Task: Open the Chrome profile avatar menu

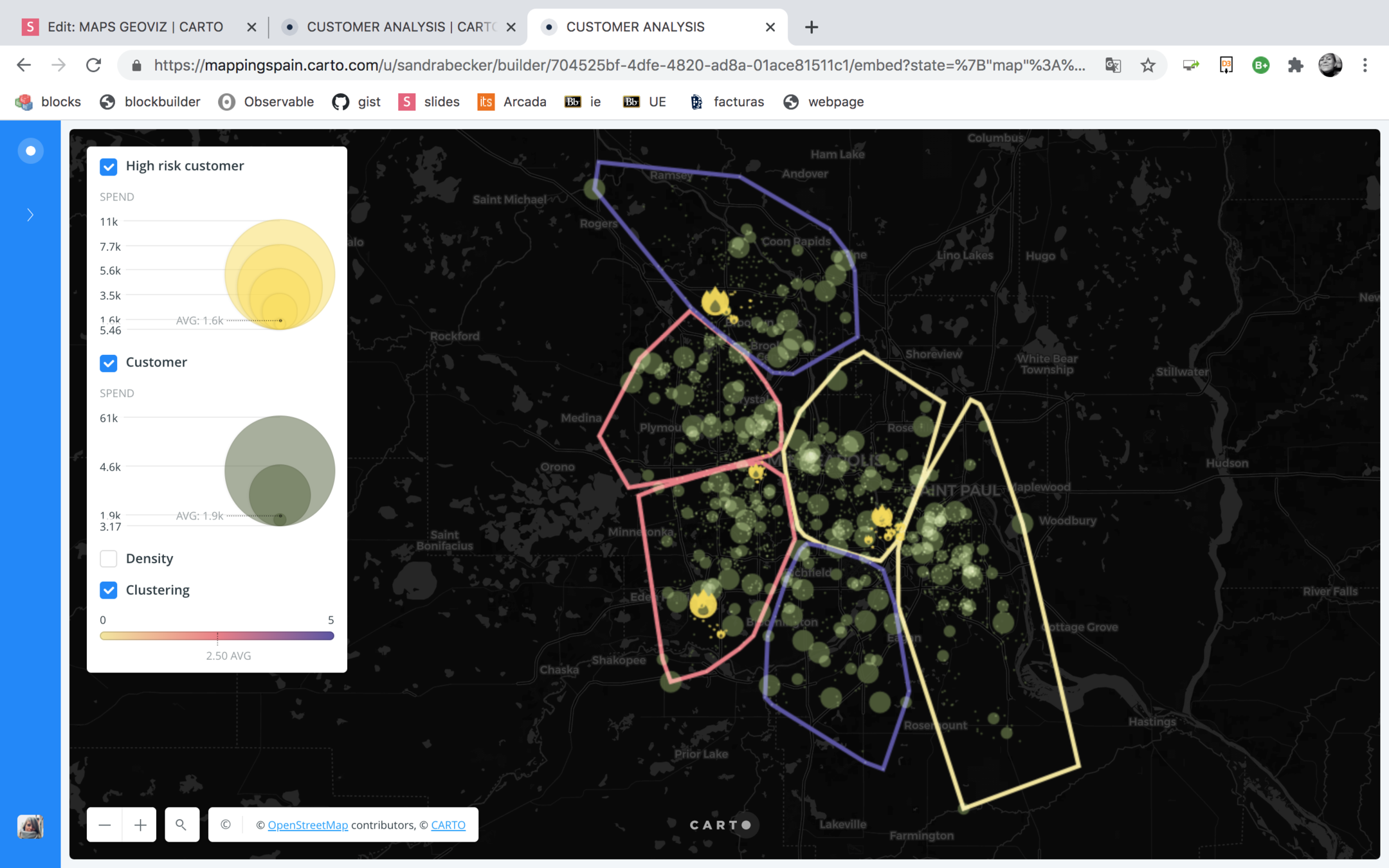Action: pos(1330,65)
